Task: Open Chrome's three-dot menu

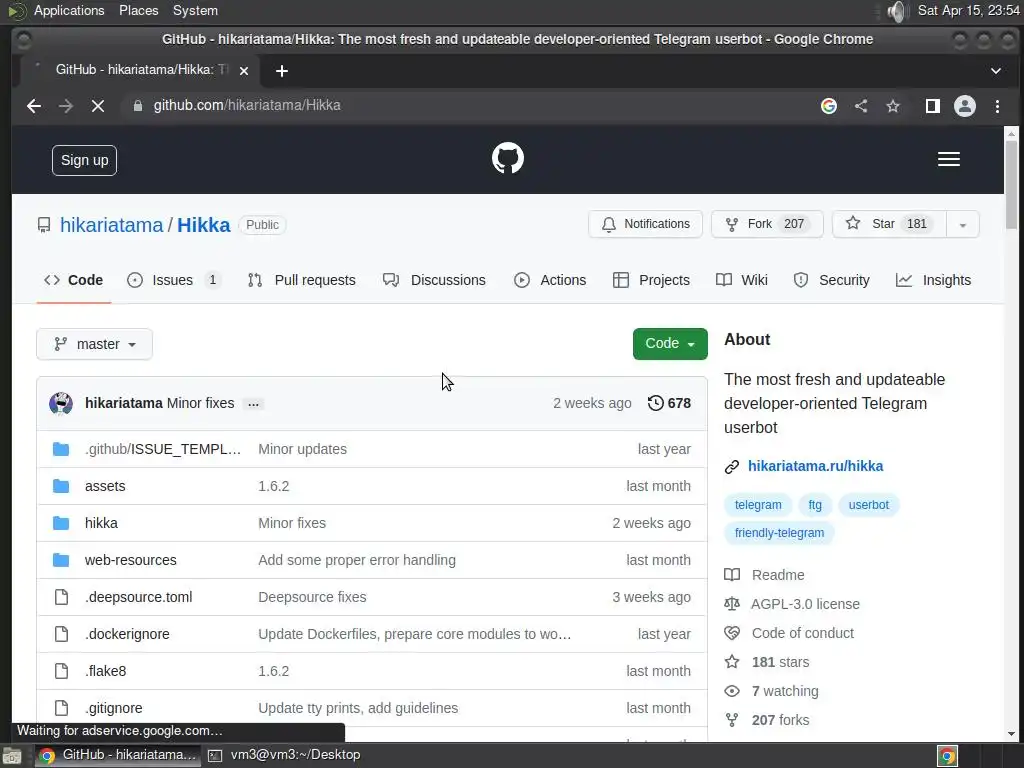Action: [997, 106]
